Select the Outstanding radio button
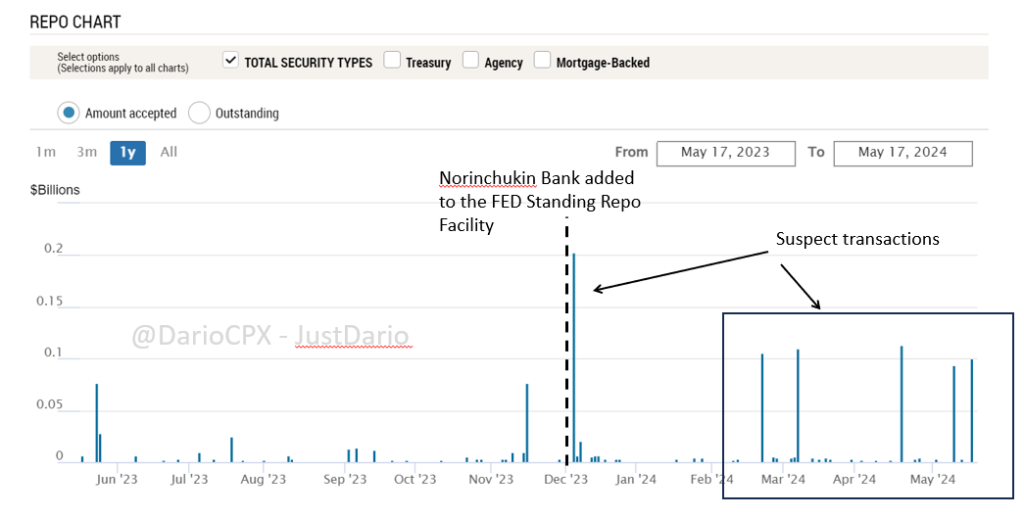The height and width of the screenshot is (517, 1024). tap(199, 113)
